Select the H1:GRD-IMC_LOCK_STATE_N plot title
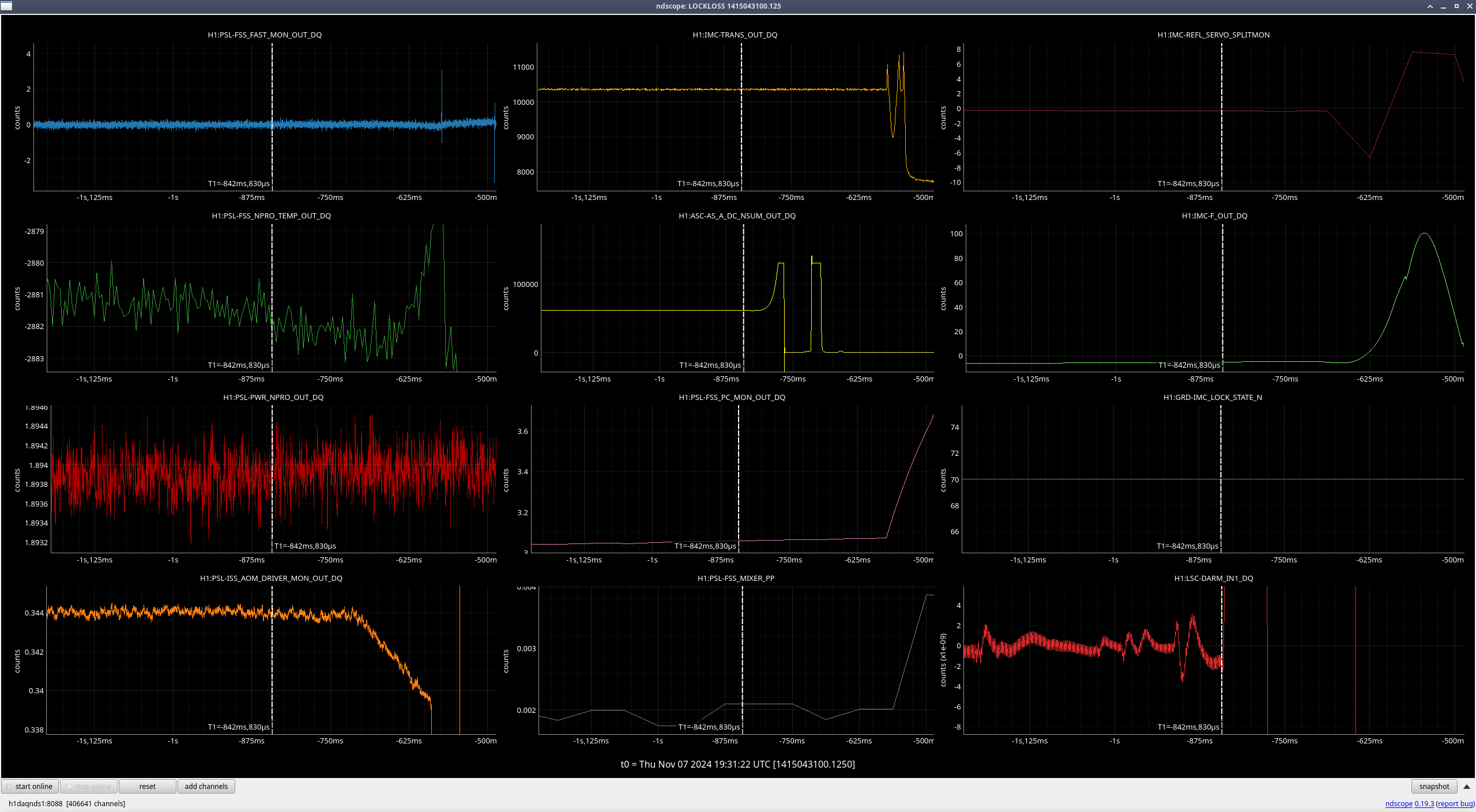The width and height of the screenshot is (1476, 812). 1212,397
